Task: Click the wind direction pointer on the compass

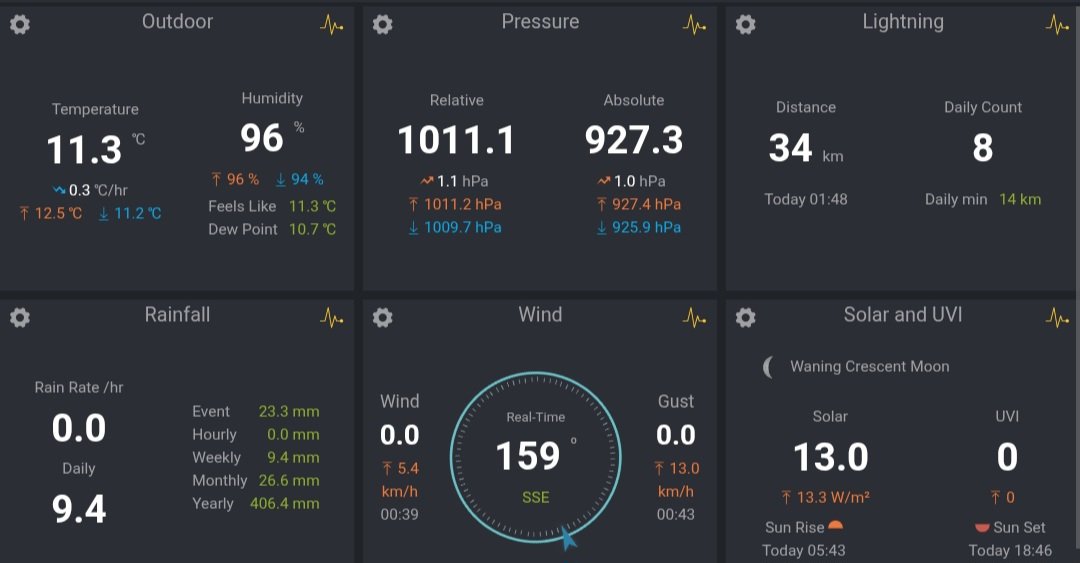Action: pyautogui.click(x=568, y=538)
